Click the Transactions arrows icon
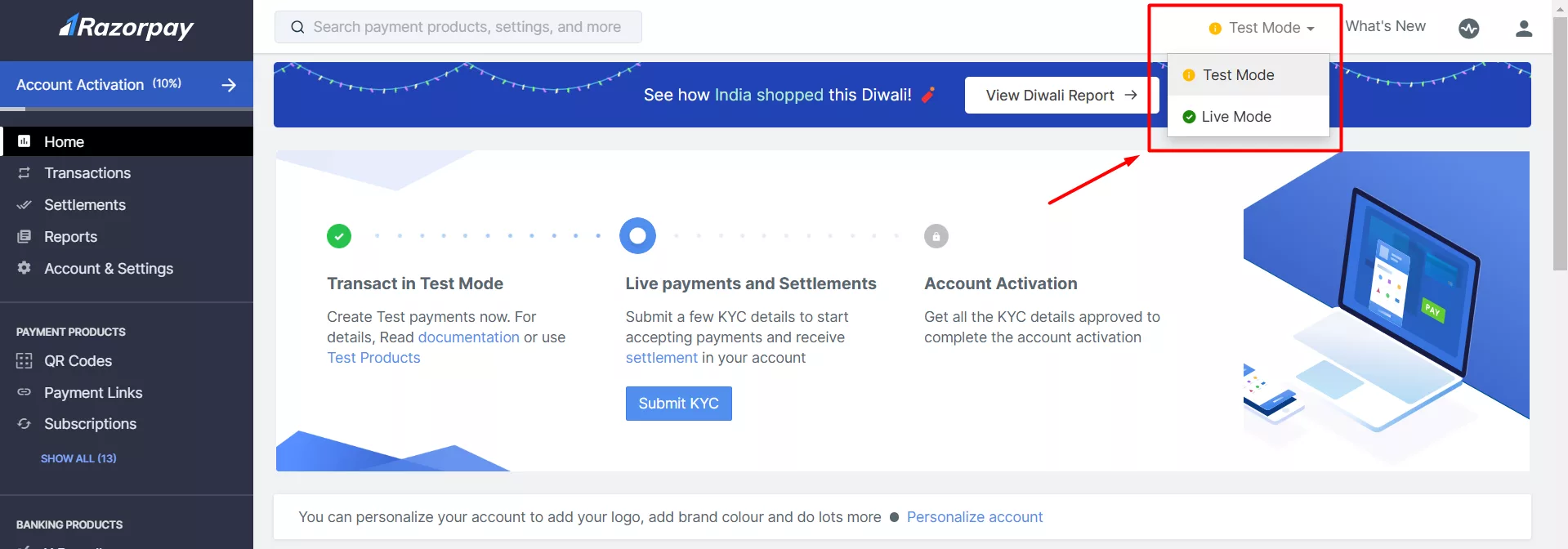1568x549 pixels. (25, 173)
